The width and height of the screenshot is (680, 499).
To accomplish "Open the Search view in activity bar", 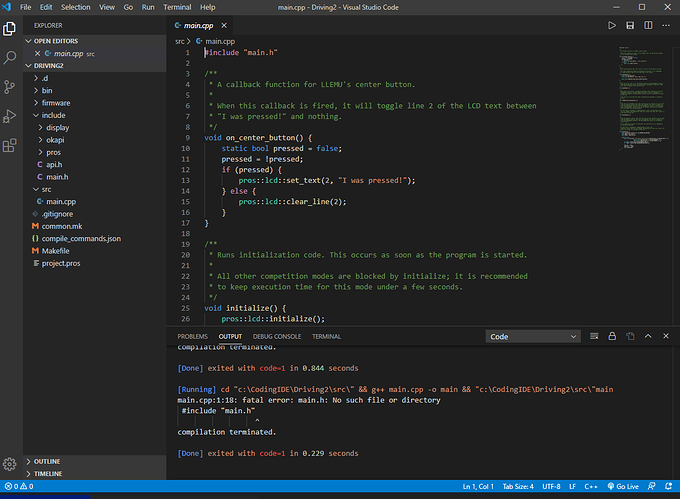I will click(10, 58).
